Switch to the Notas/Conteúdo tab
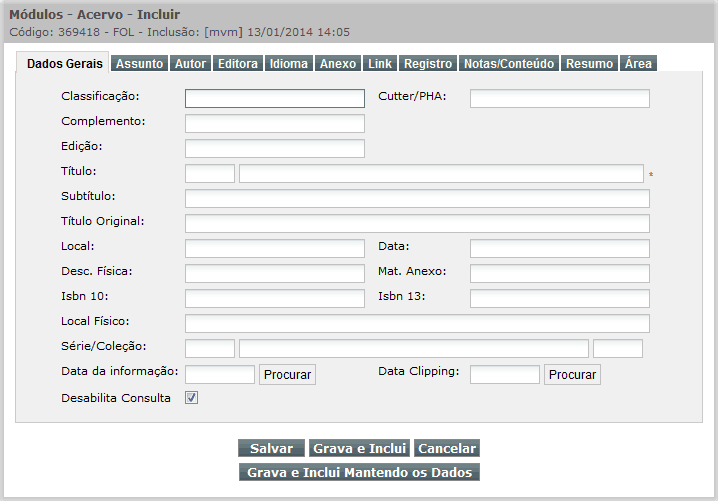This screenshot has width=718, height=501. [x=509, y=63]
